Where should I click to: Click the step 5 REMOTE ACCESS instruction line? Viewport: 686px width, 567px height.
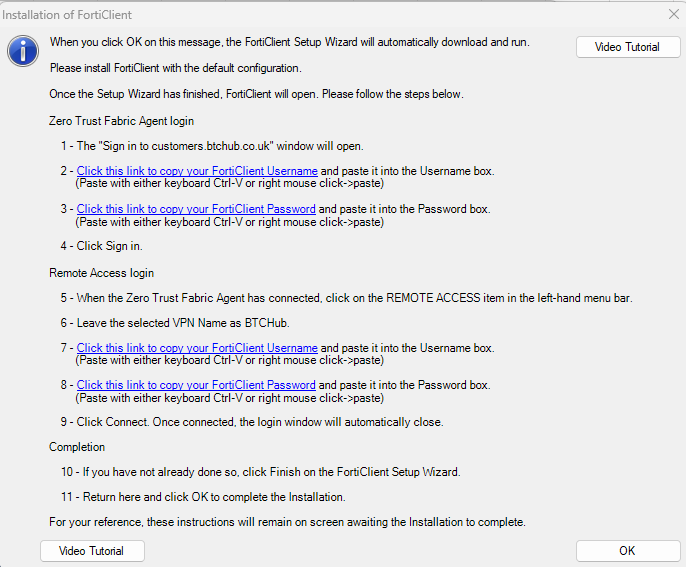pyautogui.click(x=346, y=298)
